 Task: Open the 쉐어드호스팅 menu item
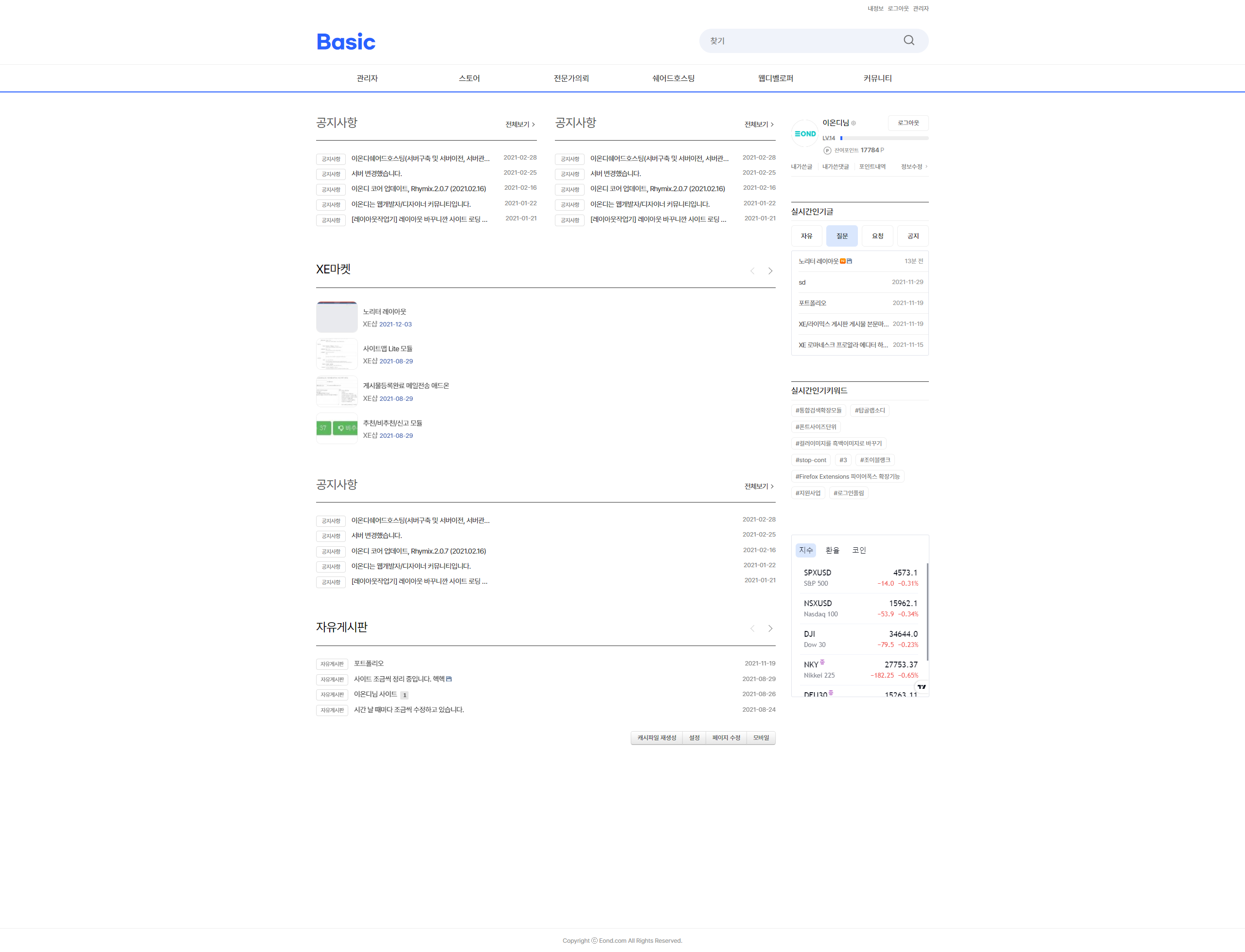click(x=674, y=78)
